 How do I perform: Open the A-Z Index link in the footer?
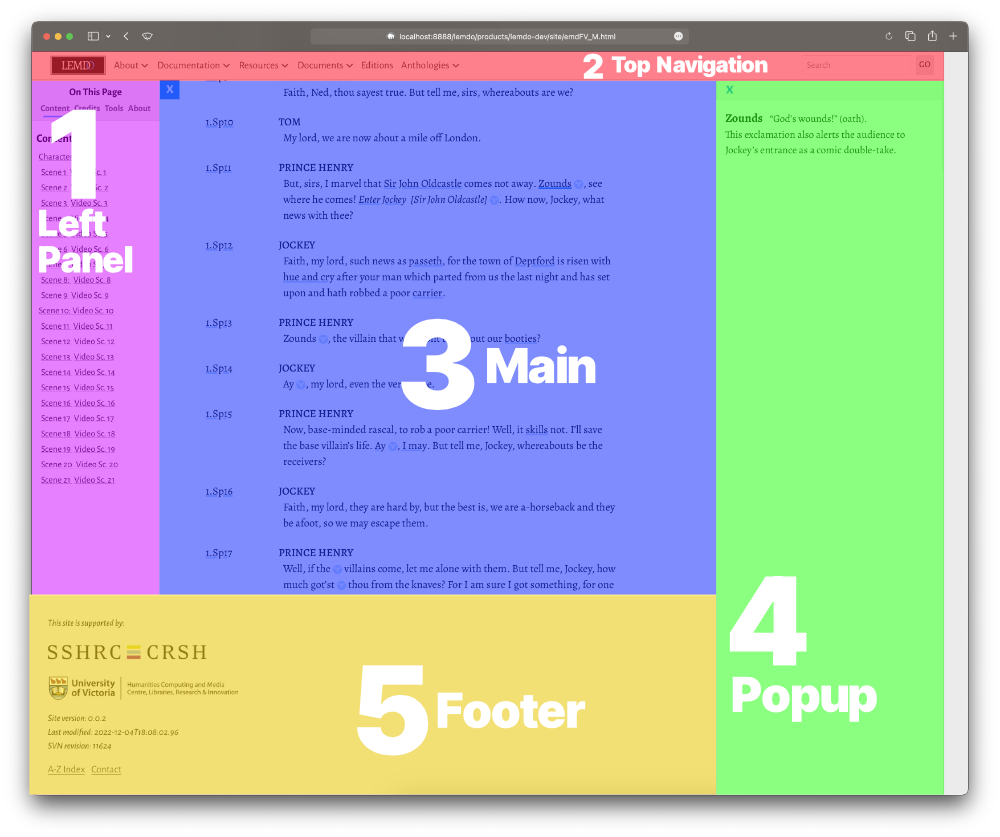point(66,769)
